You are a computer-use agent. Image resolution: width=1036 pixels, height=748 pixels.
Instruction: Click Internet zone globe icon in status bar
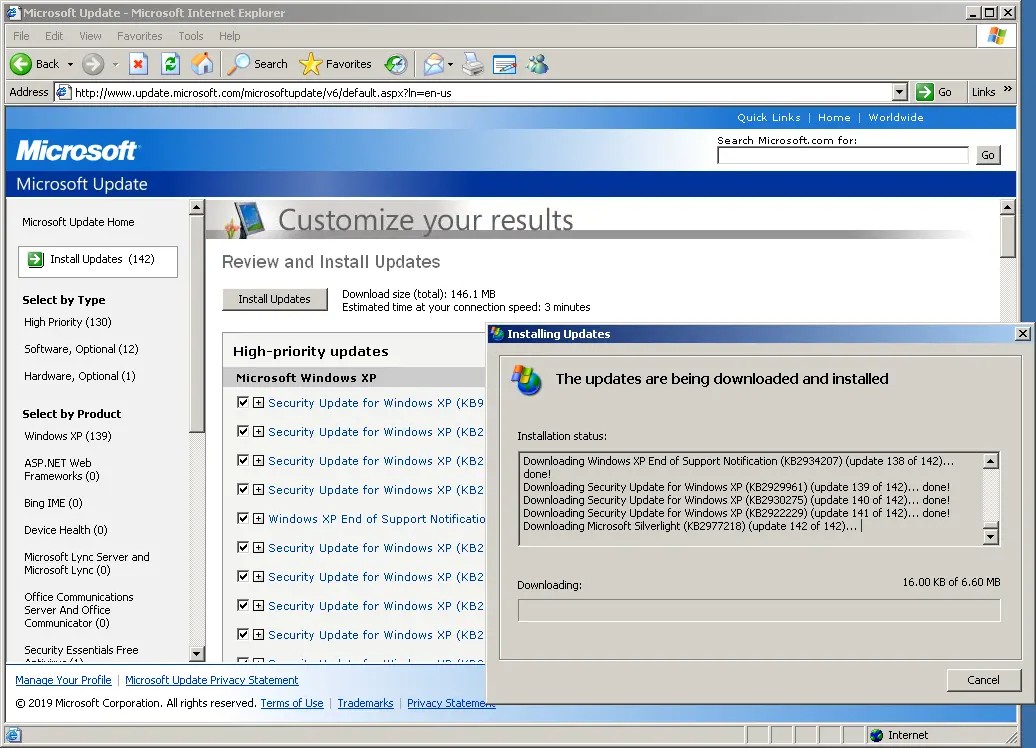point(877,735)
